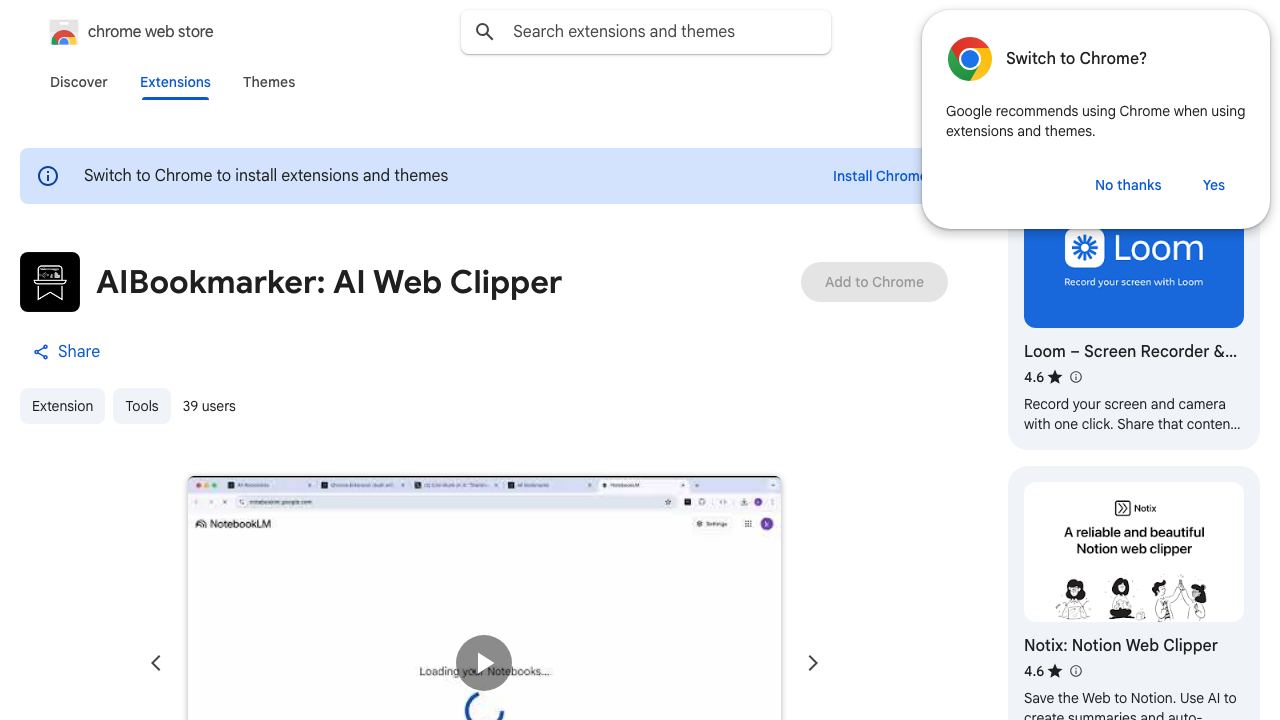1280x720 pixels.
Task: Click Switch to Chrome? popup heading
Action: tap(1076, 59)
